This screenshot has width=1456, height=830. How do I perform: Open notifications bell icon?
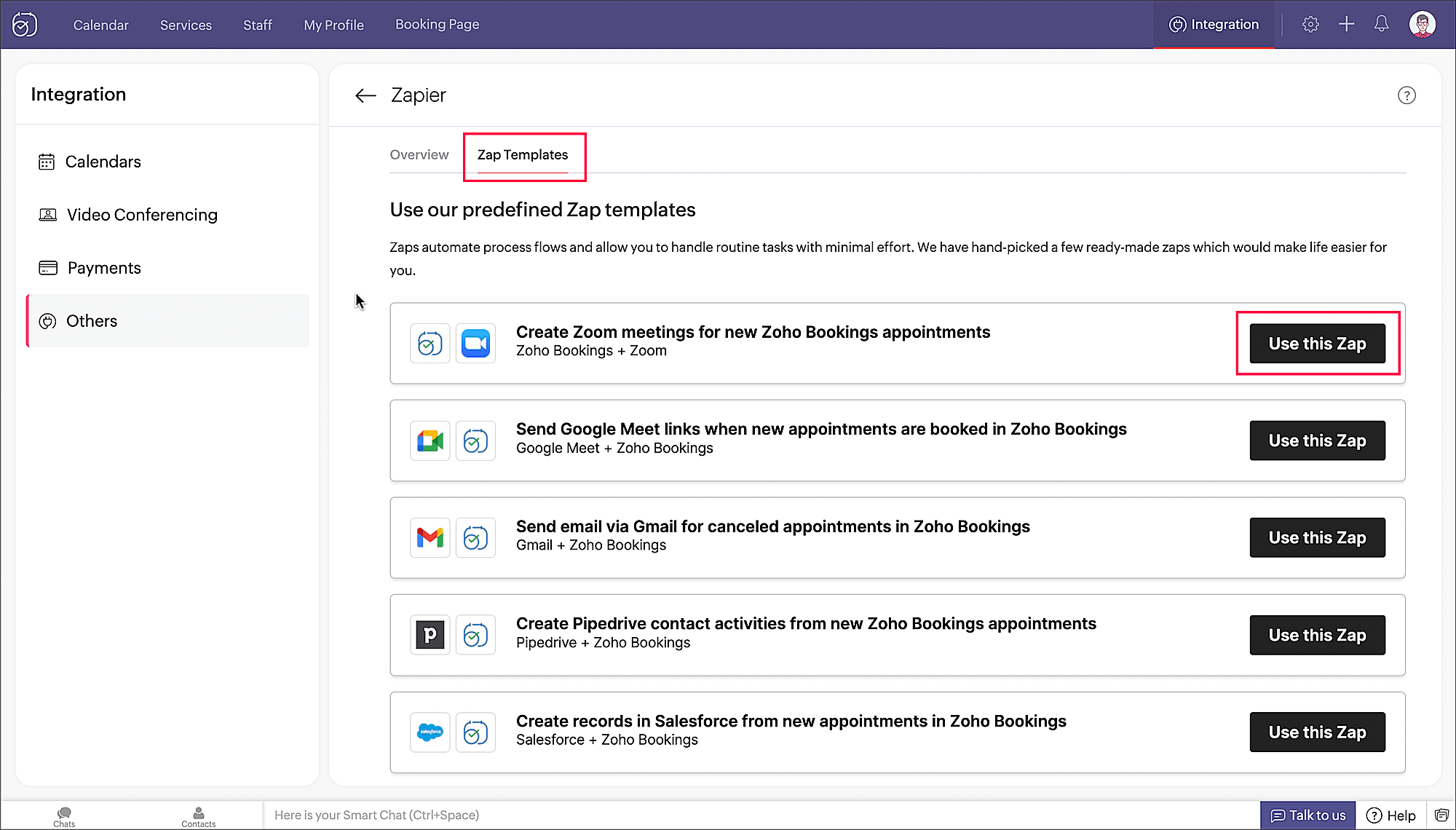1381,24
